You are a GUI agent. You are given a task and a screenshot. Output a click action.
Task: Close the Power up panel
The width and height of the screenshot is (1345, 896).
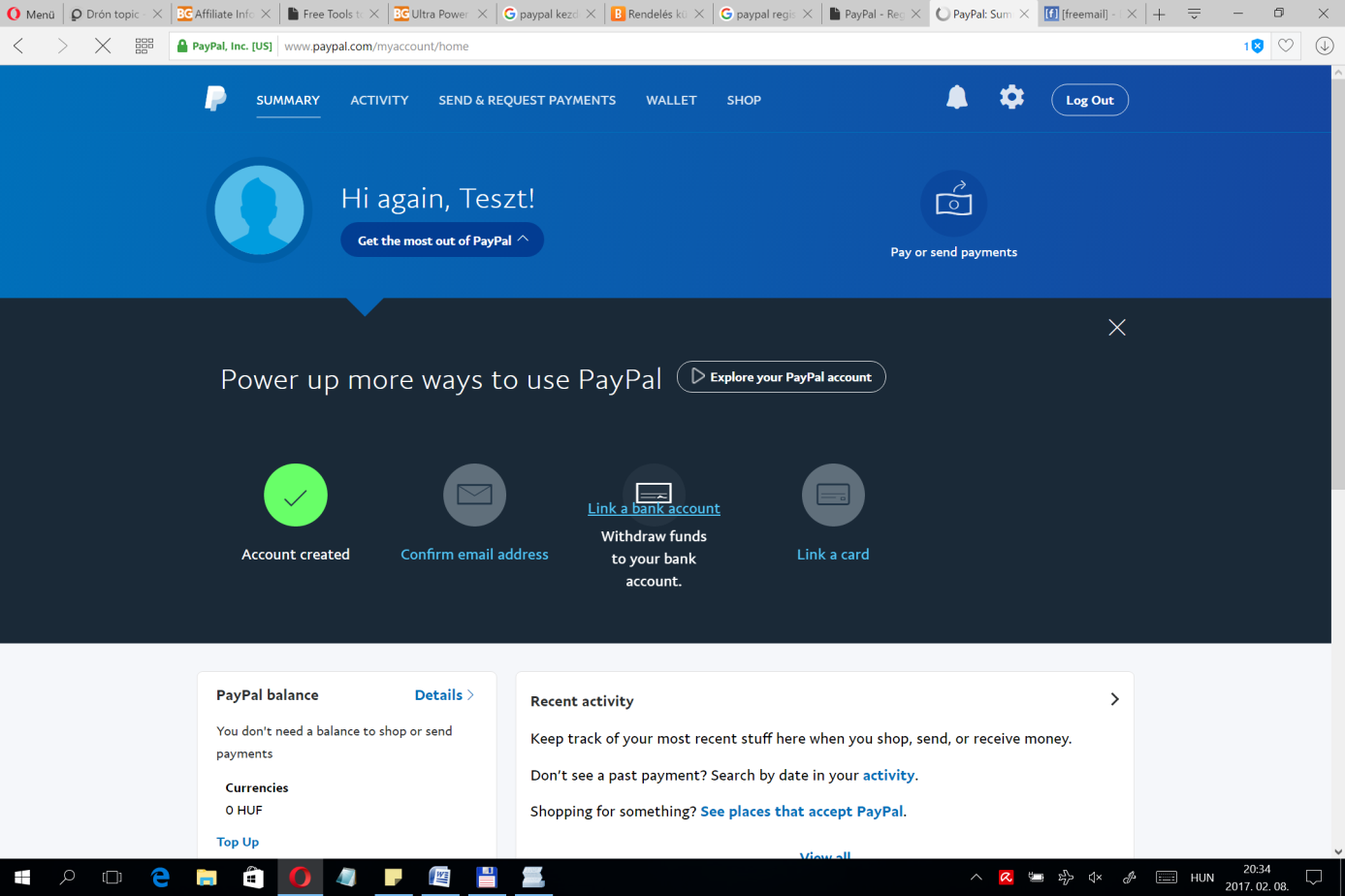[1117, 328]
